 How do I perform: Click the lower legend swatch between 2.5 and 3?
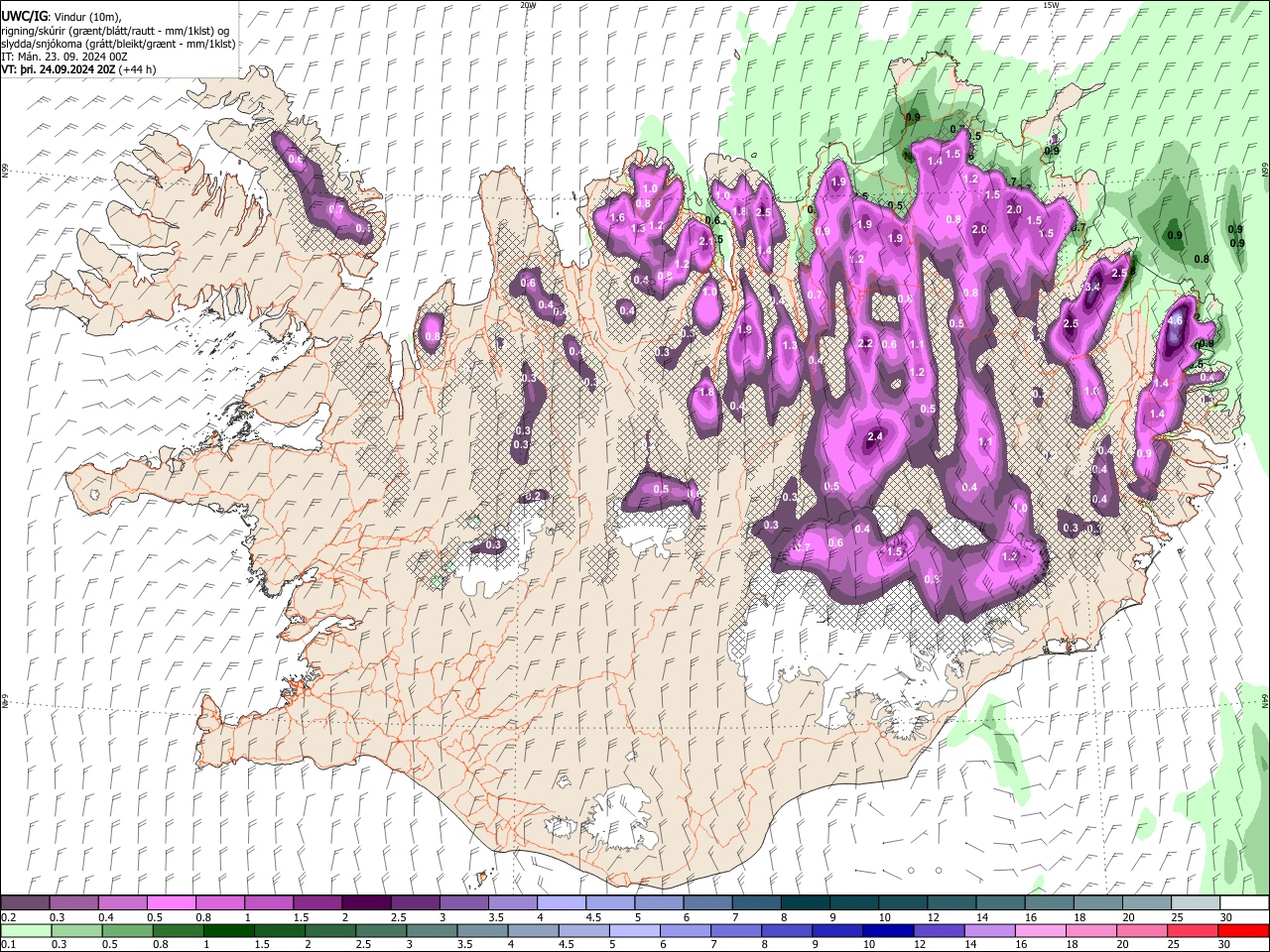click(x=381, y=930)
